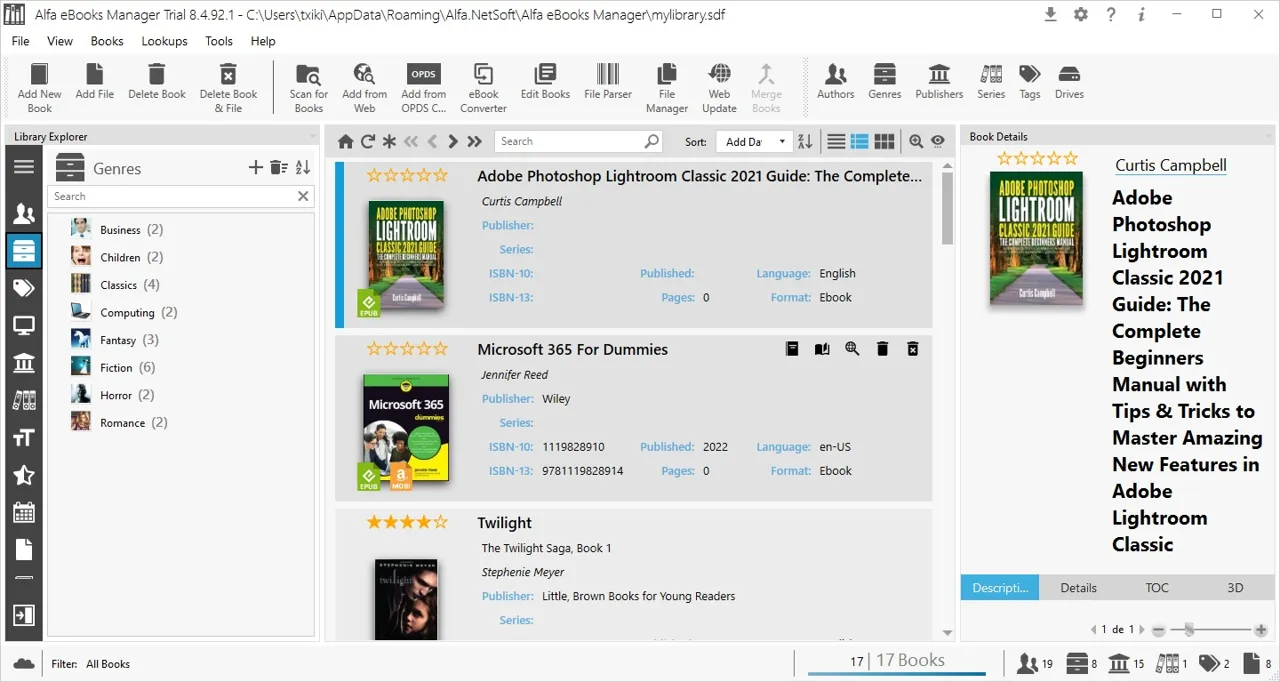Click Delete Book & File icon
Image resolution: width=1280 pixels, height=682 pixels.
pos(228,74)
